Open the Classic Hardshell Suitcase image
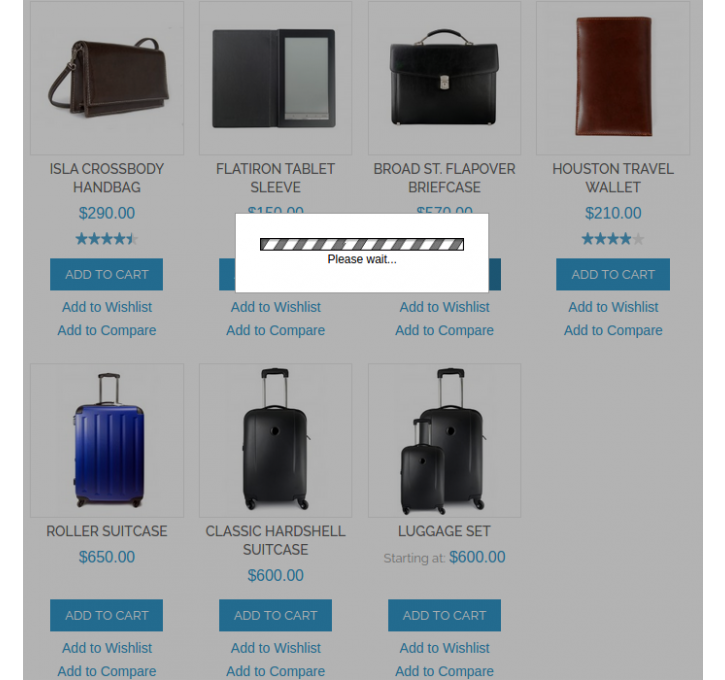Image resolution: width=725 pixels, height=680 pixels. tap(276, 440)
